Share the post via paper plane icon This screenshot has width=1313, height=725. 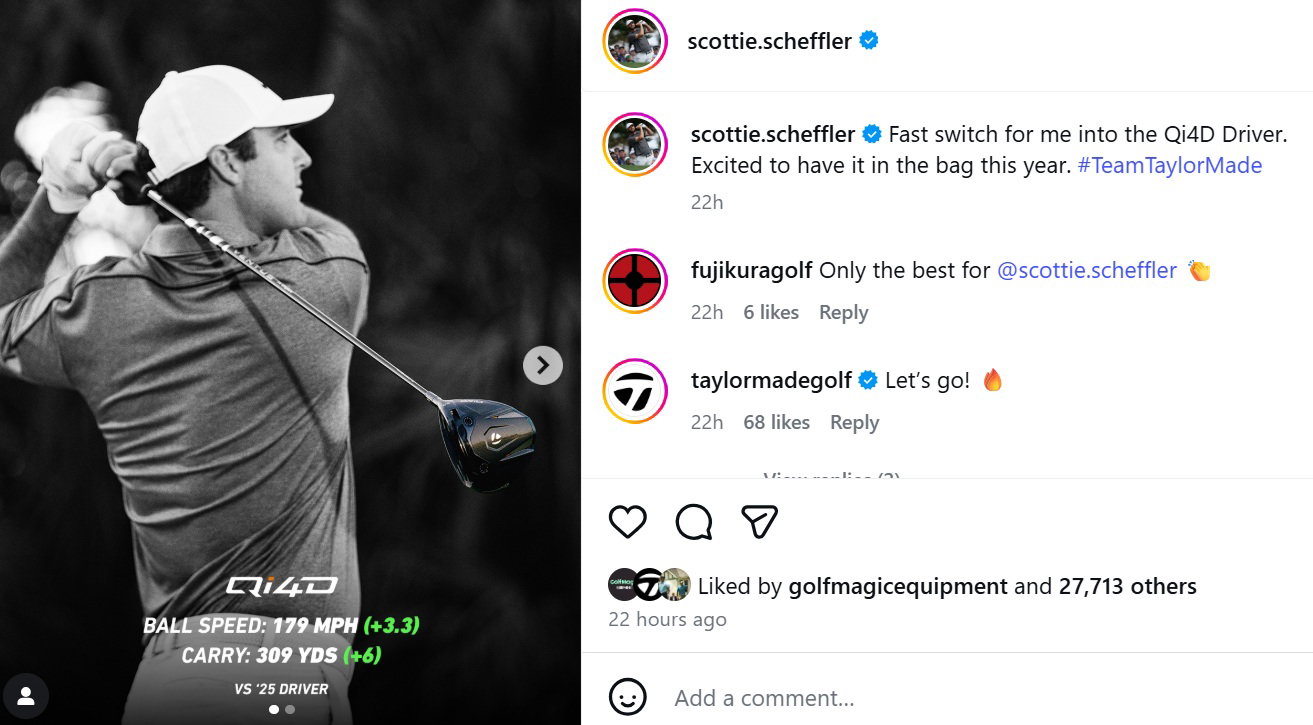coord(759,521)
